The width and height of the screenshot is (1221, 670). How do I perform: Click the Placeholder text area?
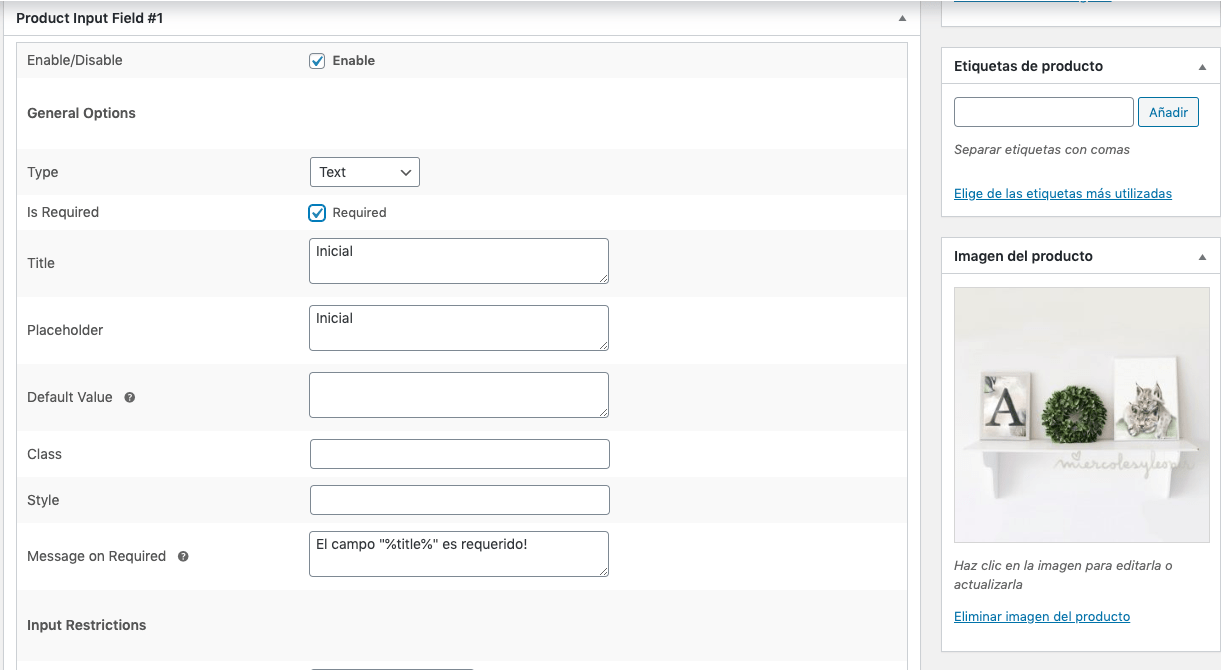coord(459,328)
